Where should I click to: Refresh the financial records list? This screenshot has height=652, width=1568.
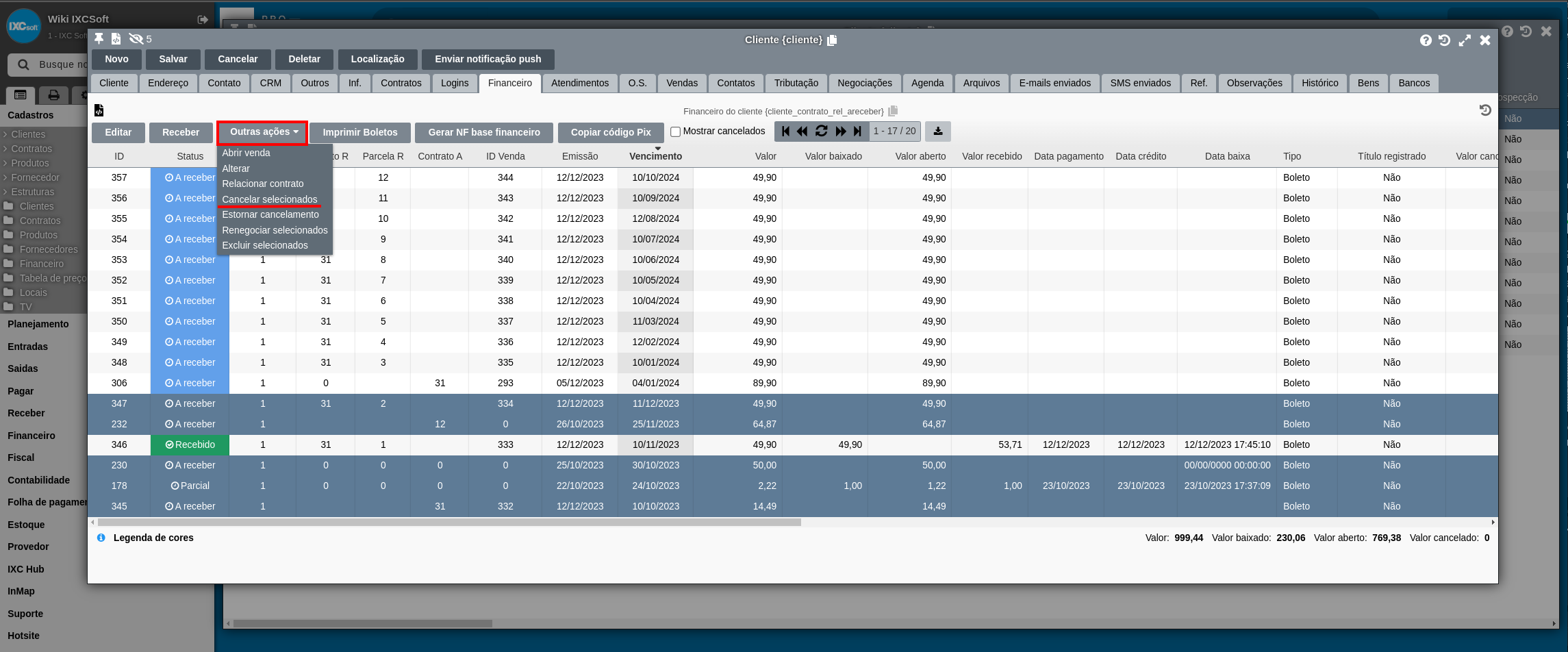point(821,131)
